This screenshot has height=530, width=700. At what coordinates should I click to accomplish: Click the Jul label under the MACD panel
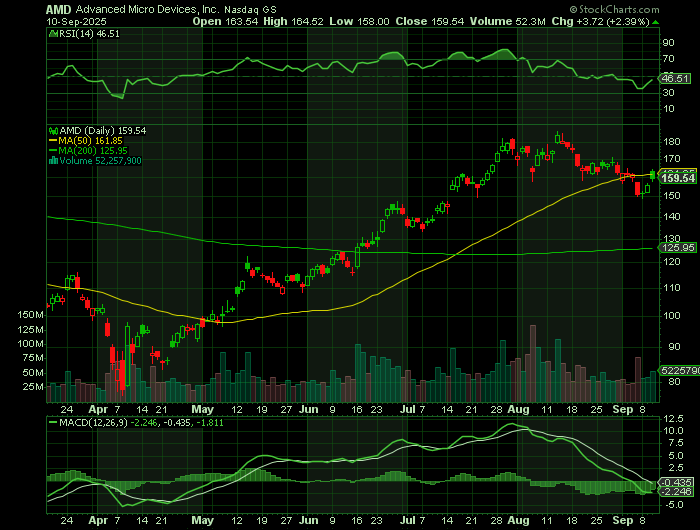click(x=408, y=521)
